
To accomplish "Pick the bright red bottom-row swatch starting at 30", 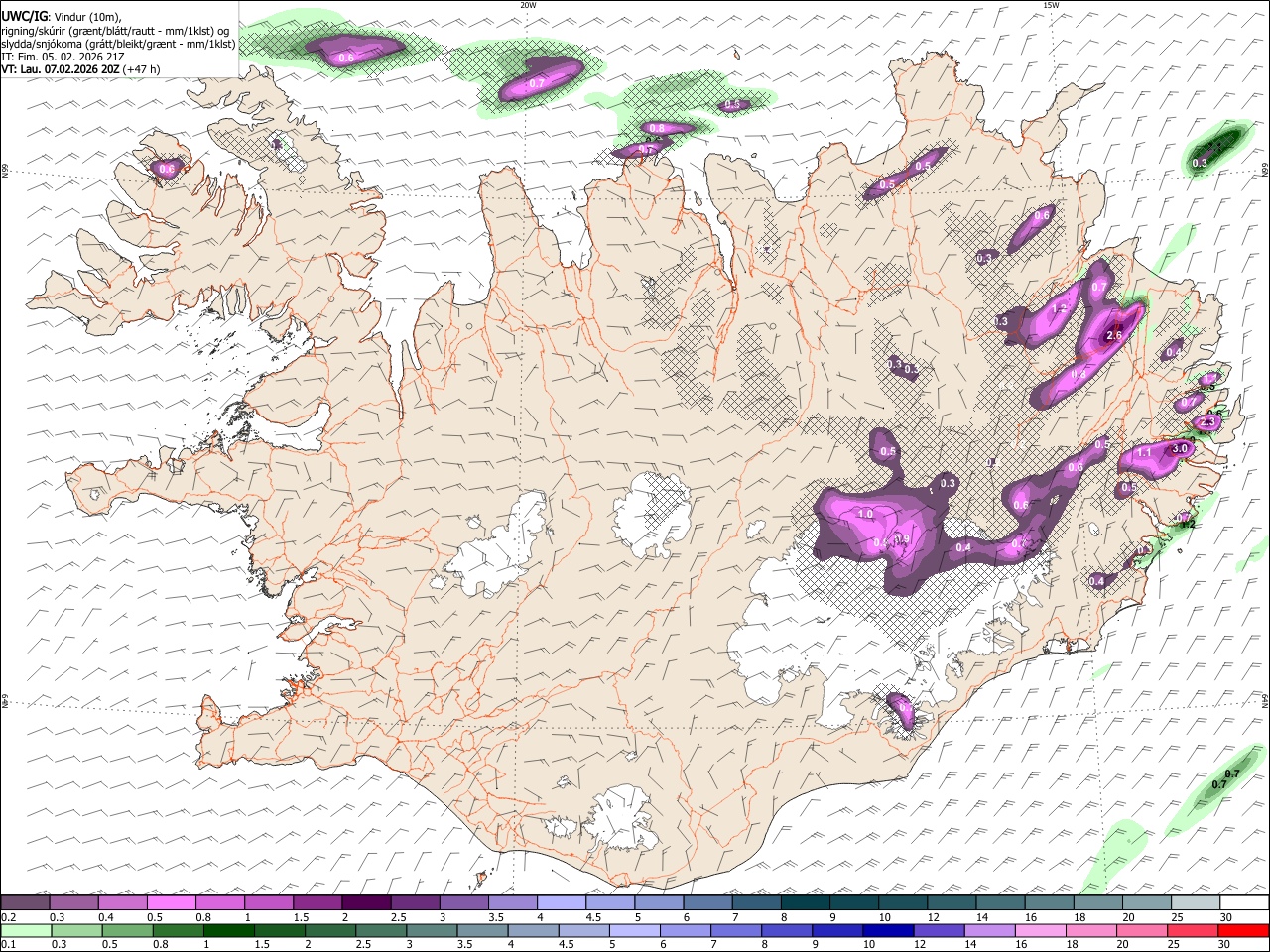I will pyautogui.click(x=1244, y=931).
